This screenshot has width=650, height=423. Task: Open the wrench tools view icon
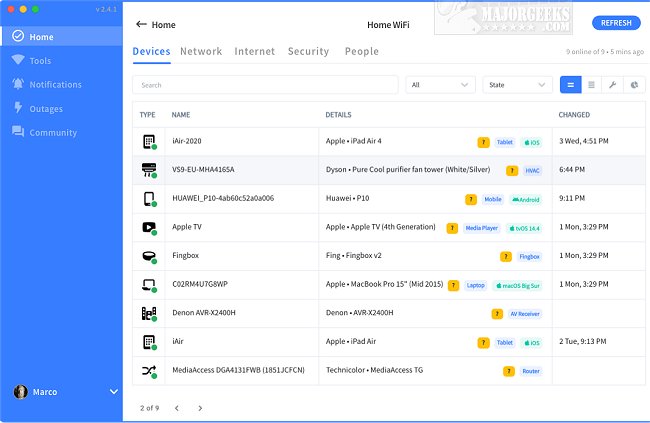pyautogui.click(x=612, y=85)
